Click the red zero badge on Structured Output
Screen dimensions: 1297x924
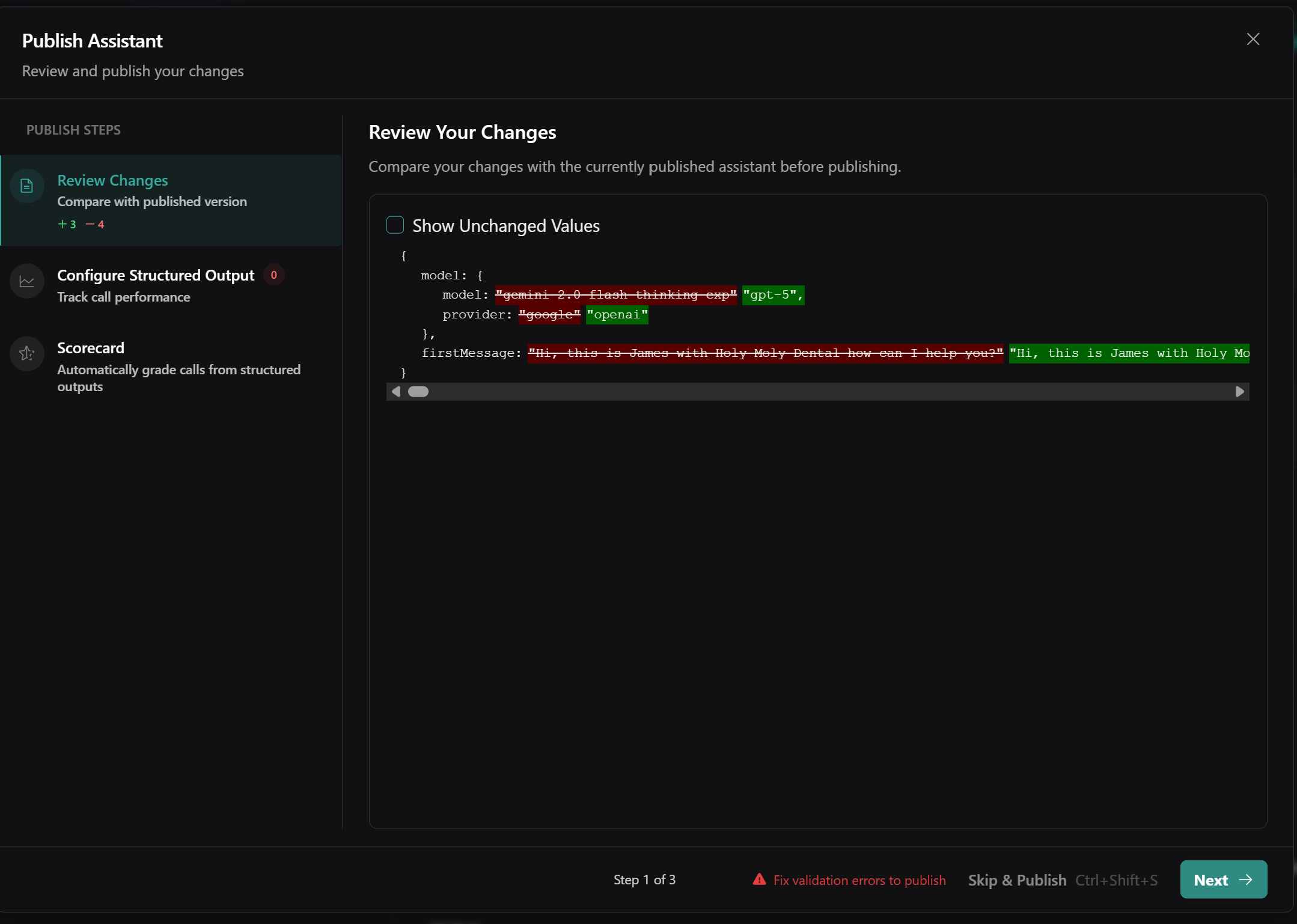tap(274, 275)
